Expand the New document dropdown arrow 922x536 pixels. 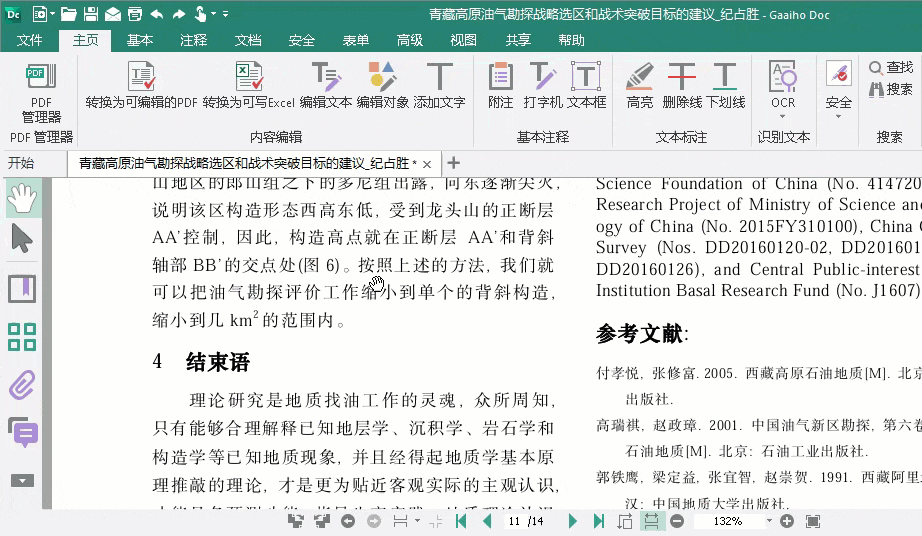[52, 14]
